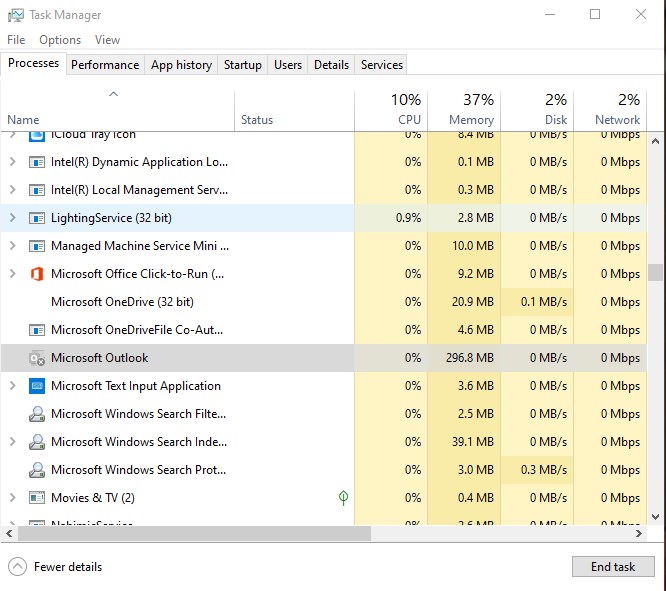The height and width of the screenshot is (591, 666).
Task: Click the Intel(R) Dynamic Application Loader process icon
Action: [x=37, y=162]
